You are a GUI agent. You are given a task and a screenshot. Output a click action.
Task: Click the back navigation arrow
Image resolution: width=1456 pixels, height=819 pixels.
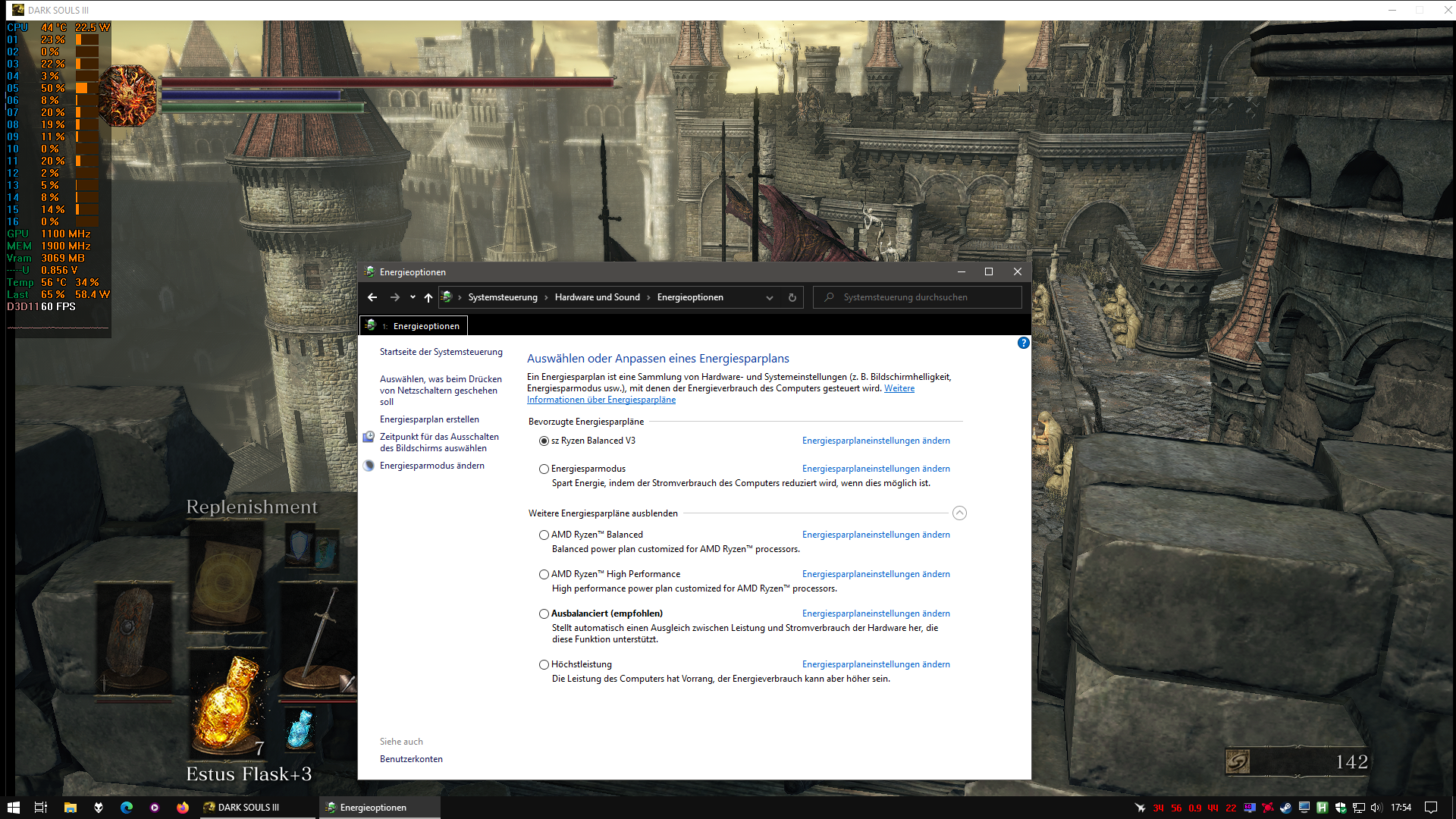(x=372, y=297)
